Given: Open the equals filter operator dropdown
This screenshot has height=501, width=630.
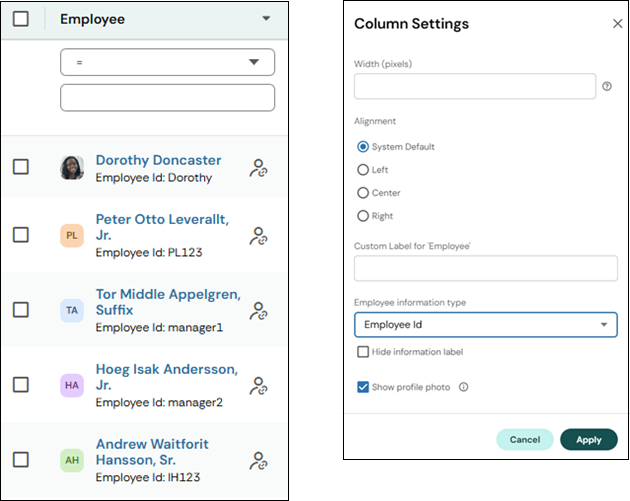Looking at the screenshot, I should [x=167, y=62].
